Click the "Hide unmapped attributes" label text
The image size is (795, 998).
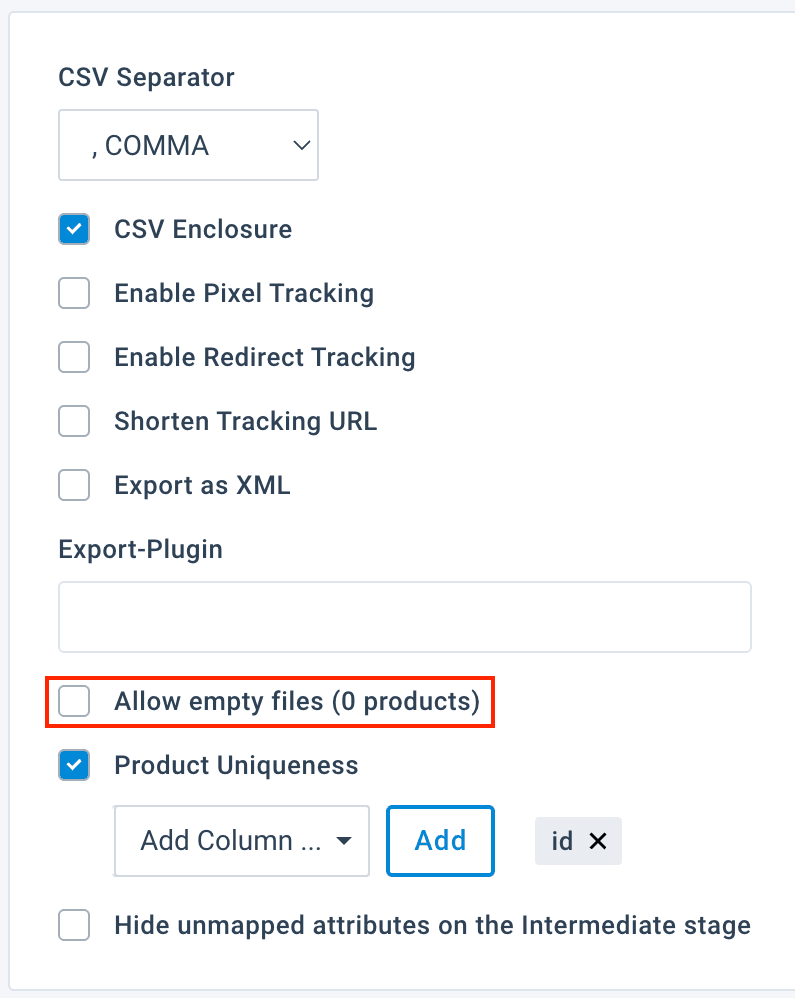coord(432,925)
